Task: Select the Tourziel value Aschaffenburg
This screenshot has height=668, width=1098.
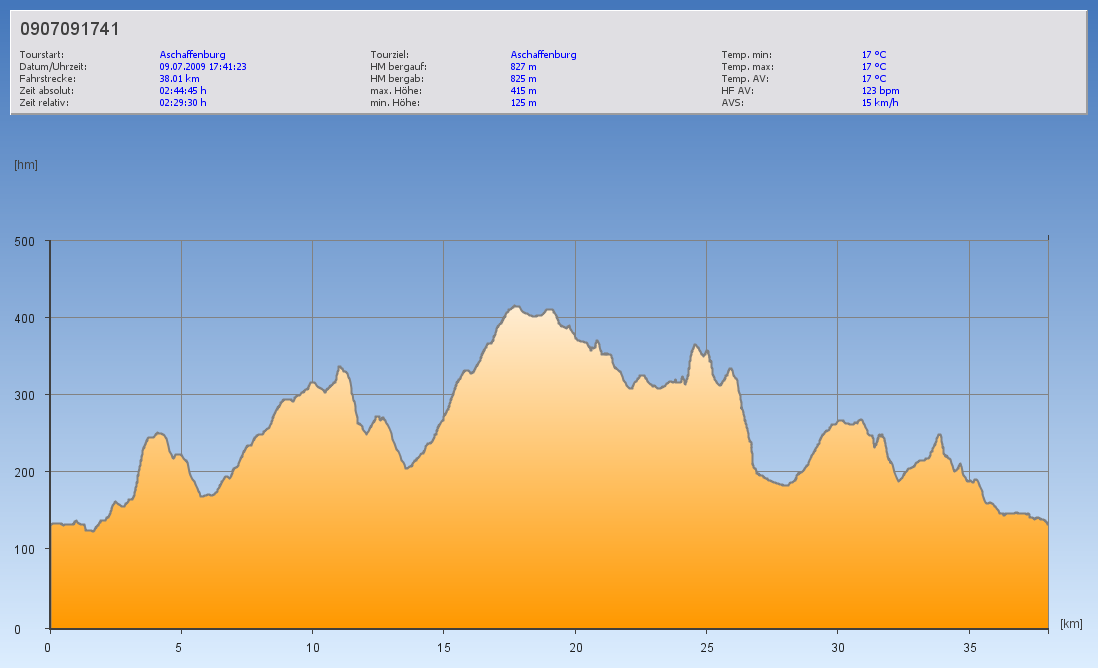Action: 543,55
